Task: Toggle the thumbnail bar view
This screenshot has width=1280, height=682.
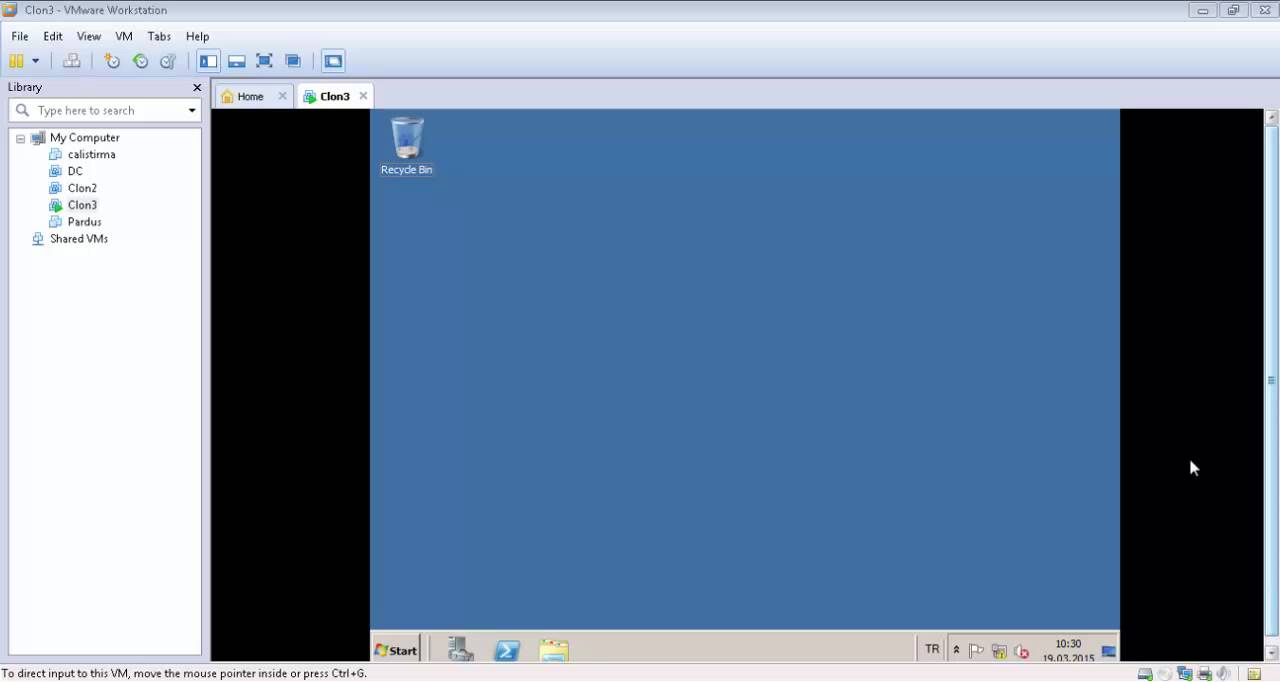Action: click(x=237, y=61)
